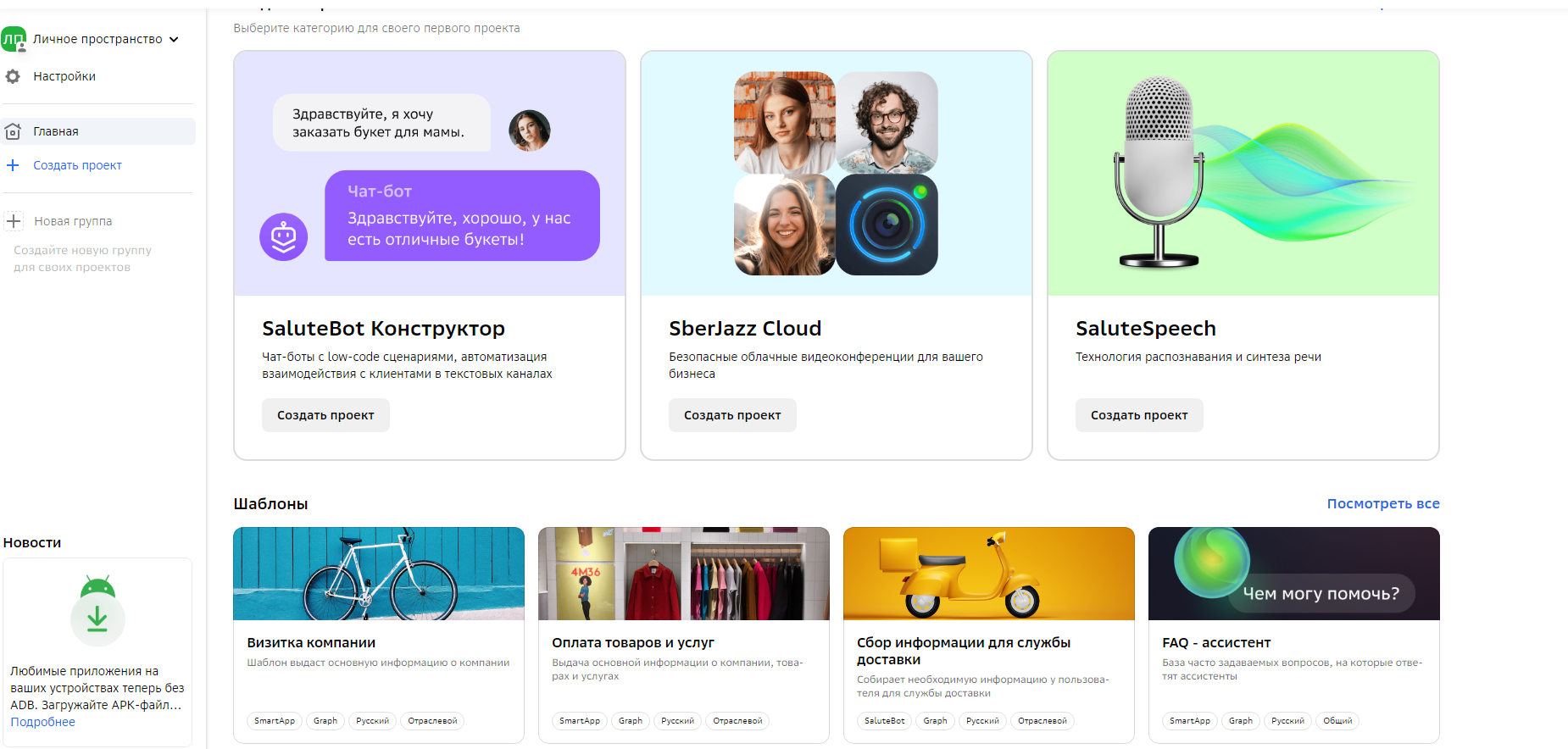The image size is (1568, 749).
Task: Read the news text about APK files
Action: [x=97, y=688]
